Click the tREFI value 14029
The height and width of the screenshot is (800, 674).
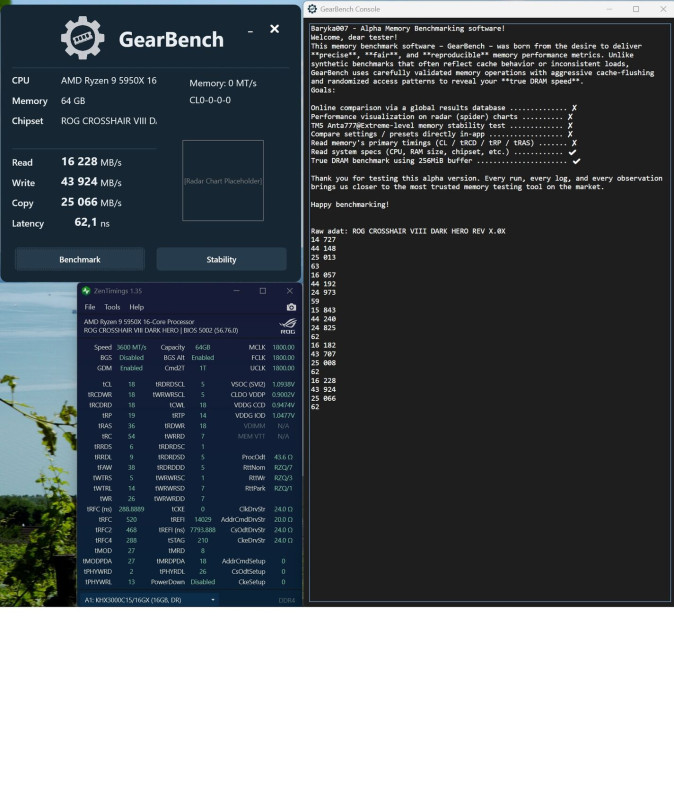click(x=203, y=519)
